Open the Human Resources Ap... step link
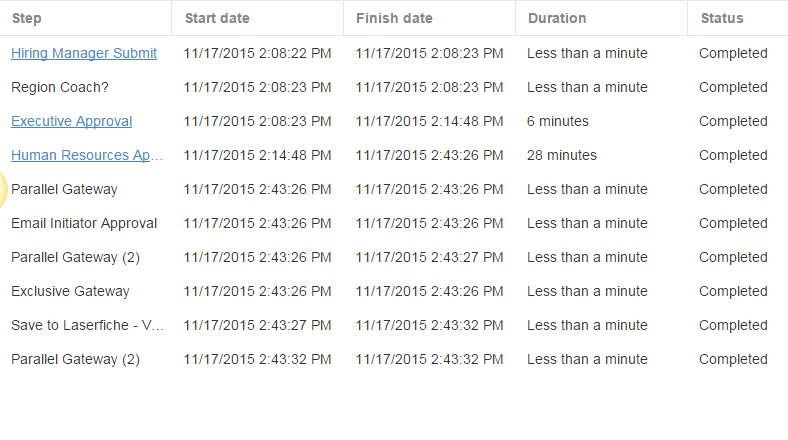Image resolution: width=788 pixels, height=440 pixels. click(87, 155)
